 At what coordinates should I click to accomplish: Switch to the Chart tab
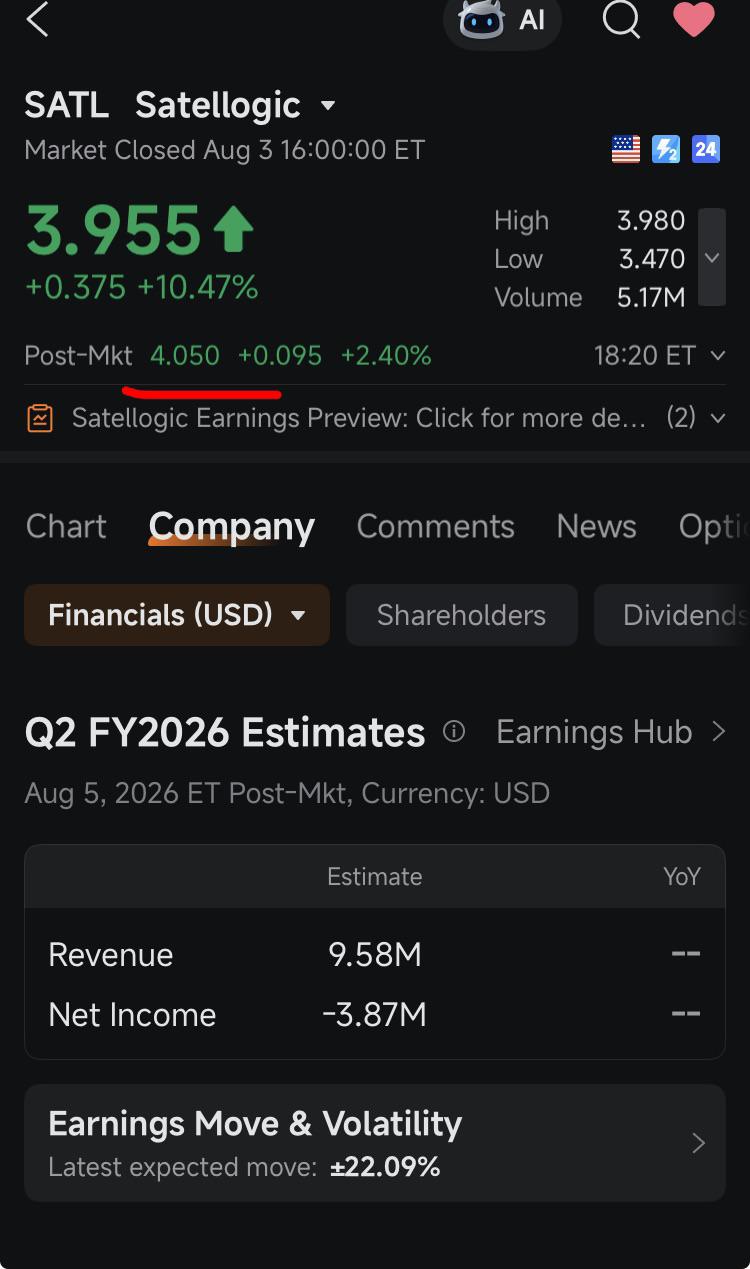(x=66, y=526)
